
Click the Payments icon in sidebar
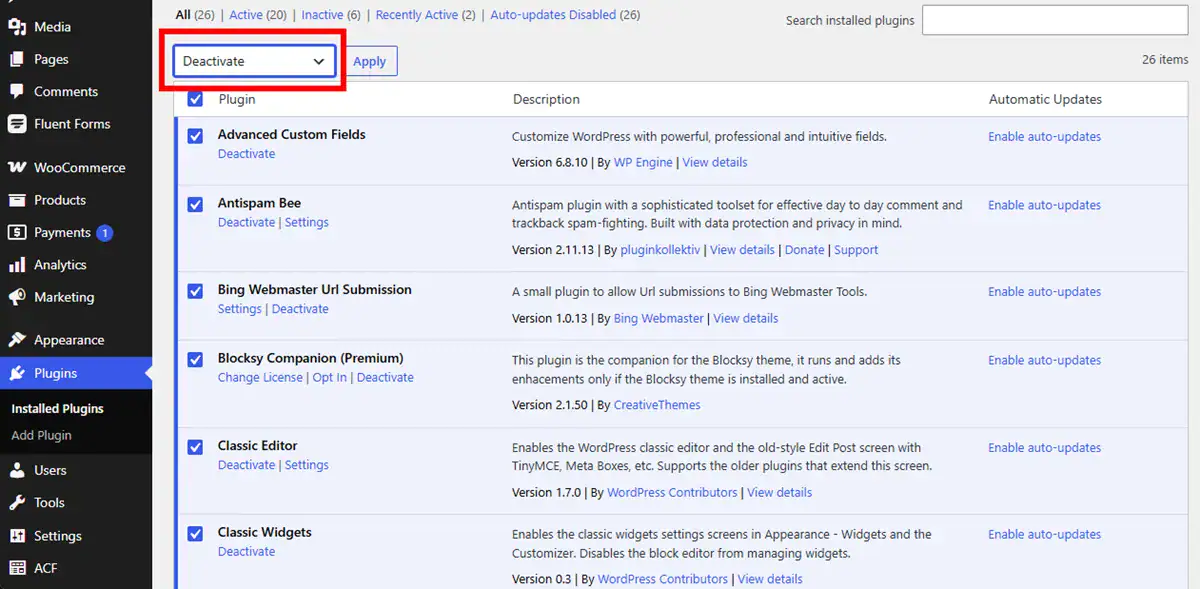point(17,232)
